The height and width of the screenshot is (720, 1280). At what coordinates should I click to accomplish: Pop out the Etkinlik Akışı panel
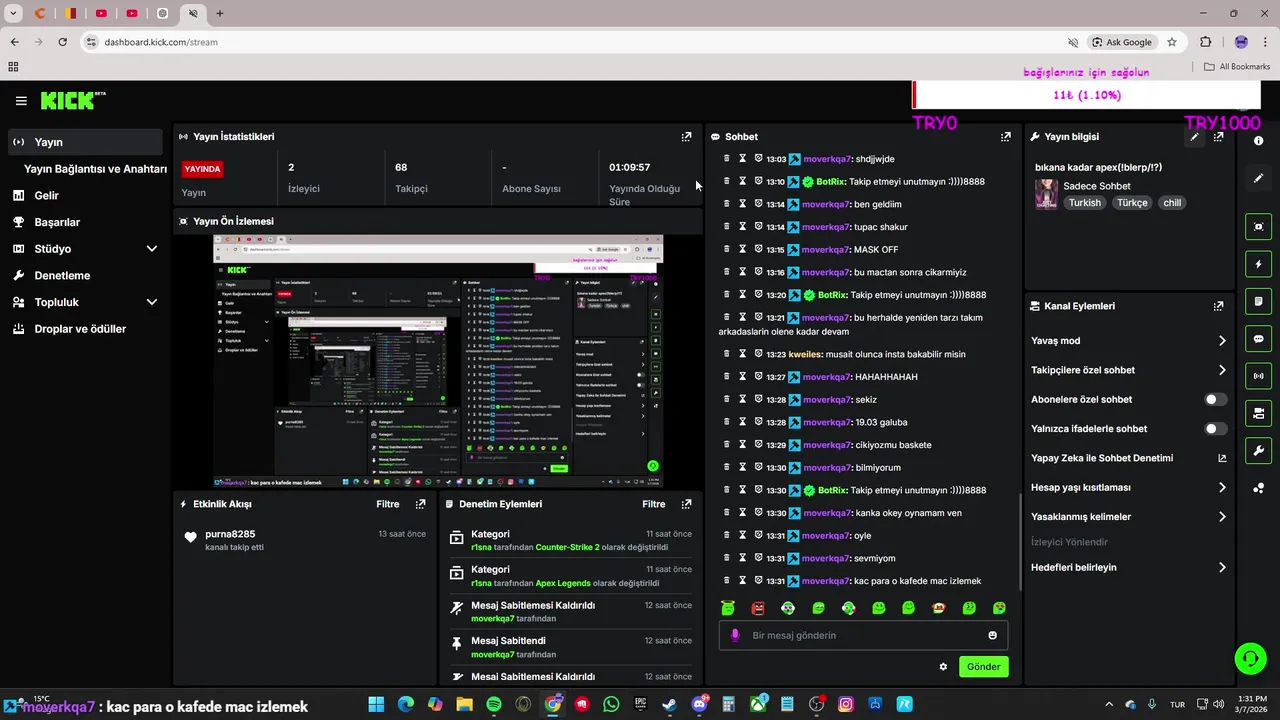pos(420,505)
